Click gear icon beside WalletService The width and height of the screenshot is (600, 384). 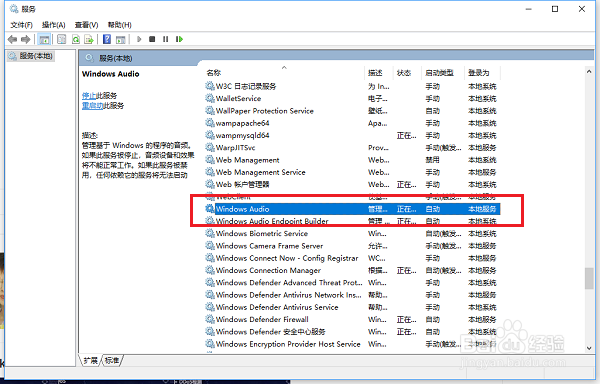210,98
